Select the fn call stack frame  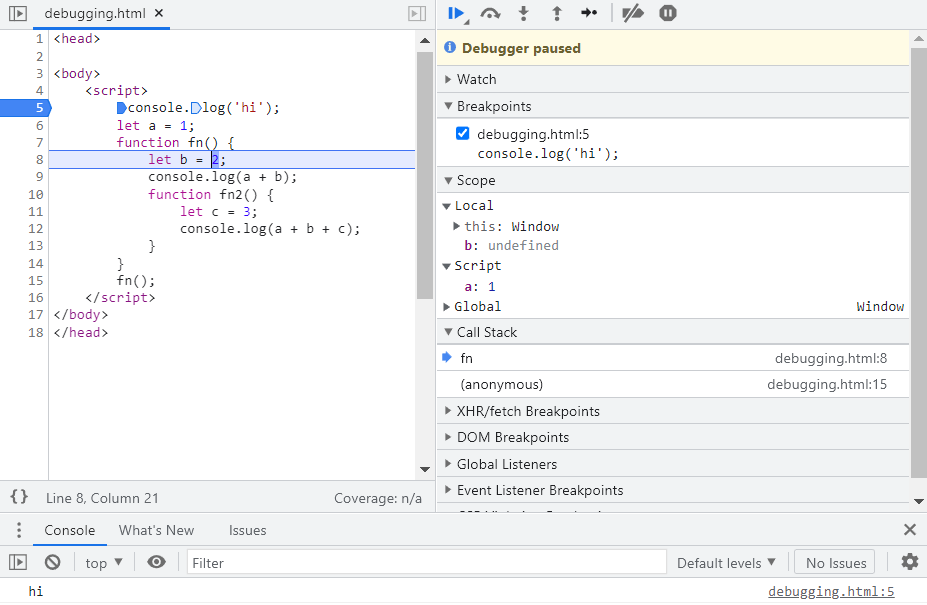[673, 358]
